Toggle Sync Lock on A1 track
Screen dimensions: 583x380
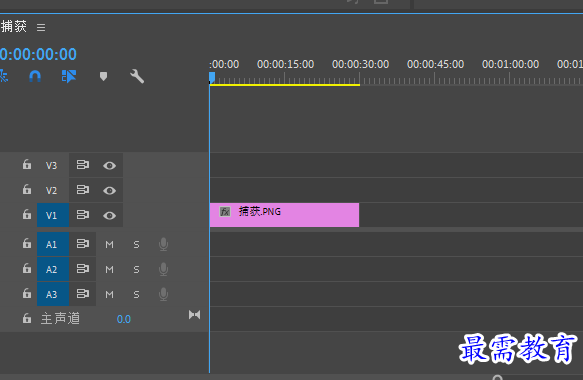[x=83, y=244]
